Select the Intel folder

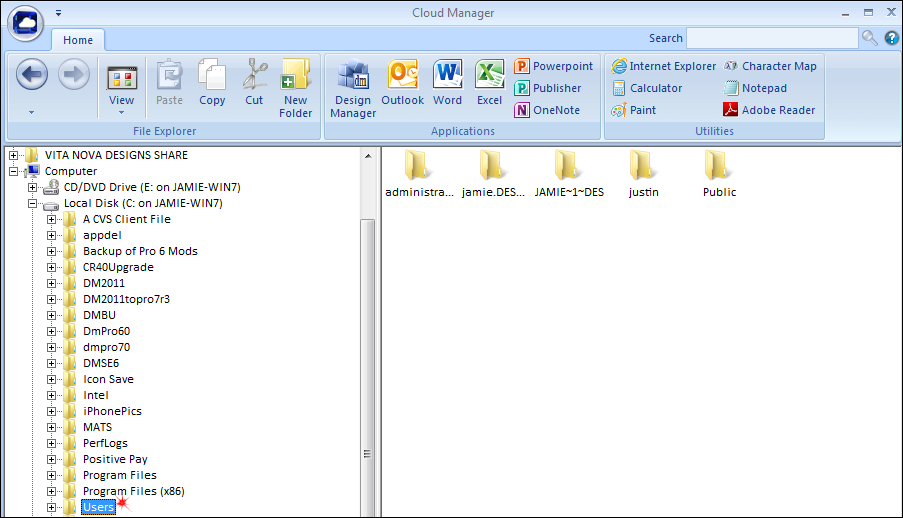[x=96, y=395]
